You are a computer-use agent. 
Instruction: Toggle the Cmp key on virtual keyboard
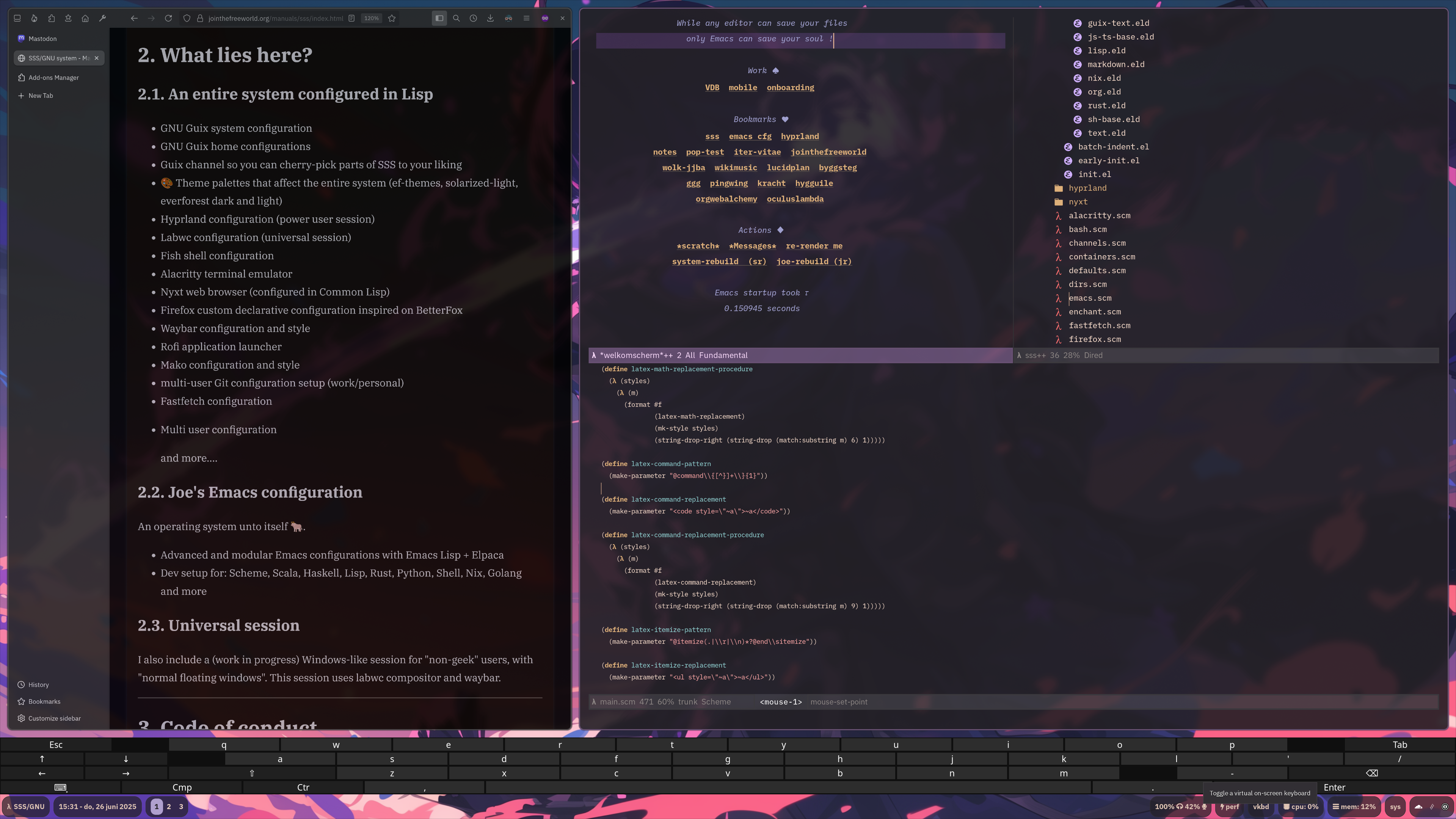coord(182,788)
